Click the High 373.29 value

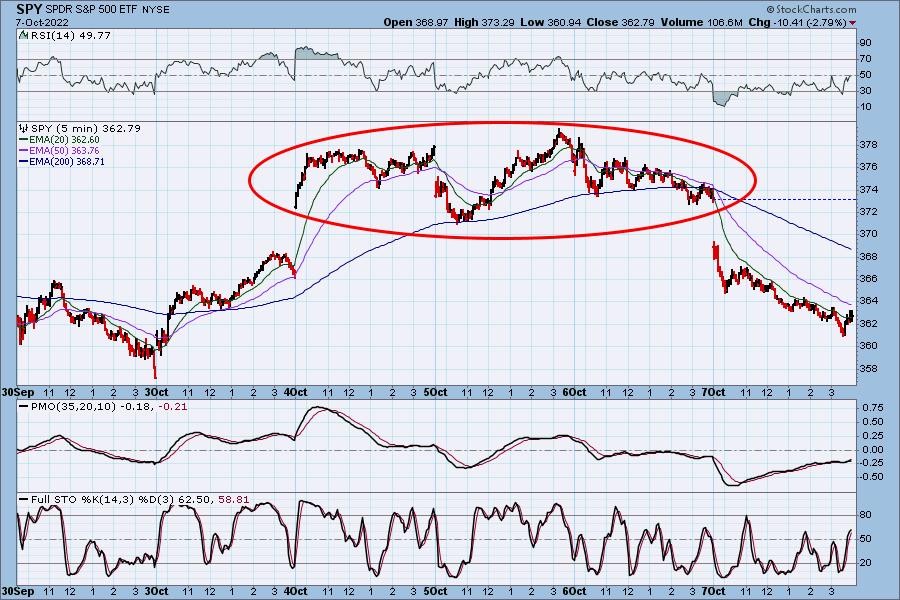click(485, 22)
